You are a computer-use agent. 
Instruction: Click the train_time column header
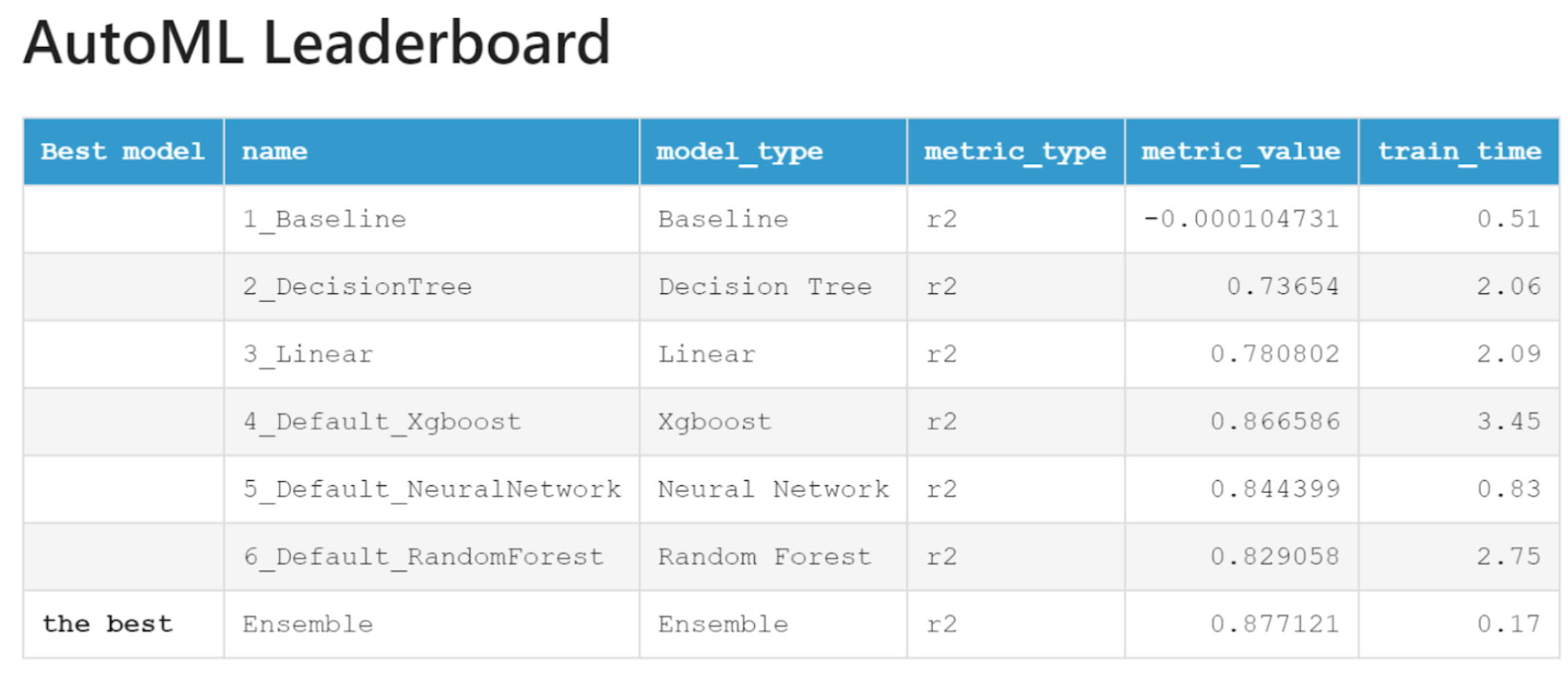[1459, 152]
